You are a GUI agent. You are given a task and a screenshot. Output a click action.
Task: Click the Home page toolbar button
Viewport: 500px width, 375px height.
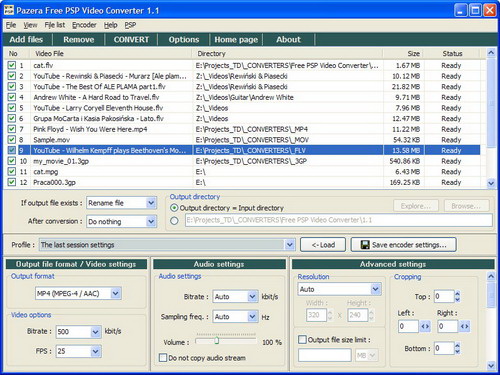[x=236, y=39]
